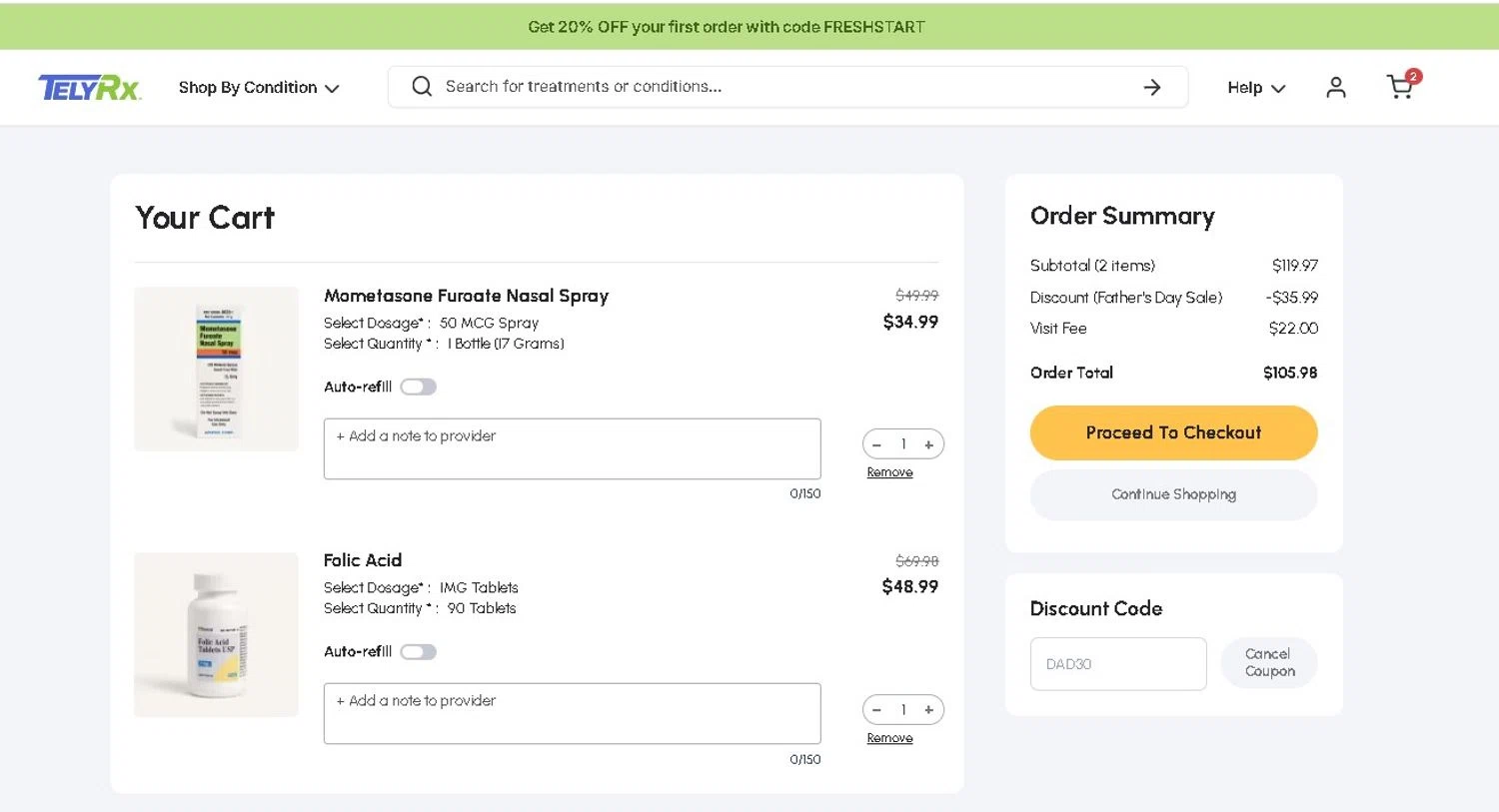1499x812 pixels.
Task: Enable auto-refill for Mometasone Furoate Nasal Spray
Action: (x=419, y=387)
